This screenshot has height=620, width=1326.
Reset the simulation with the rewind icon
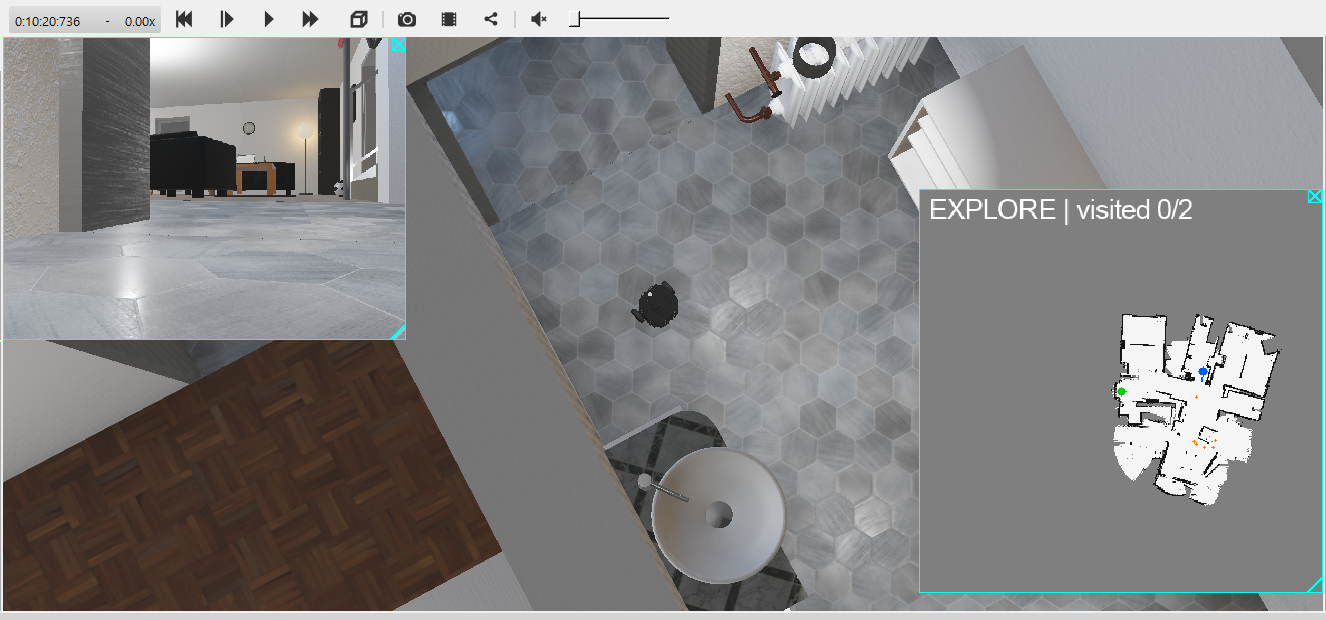click(x=184, y=19)
